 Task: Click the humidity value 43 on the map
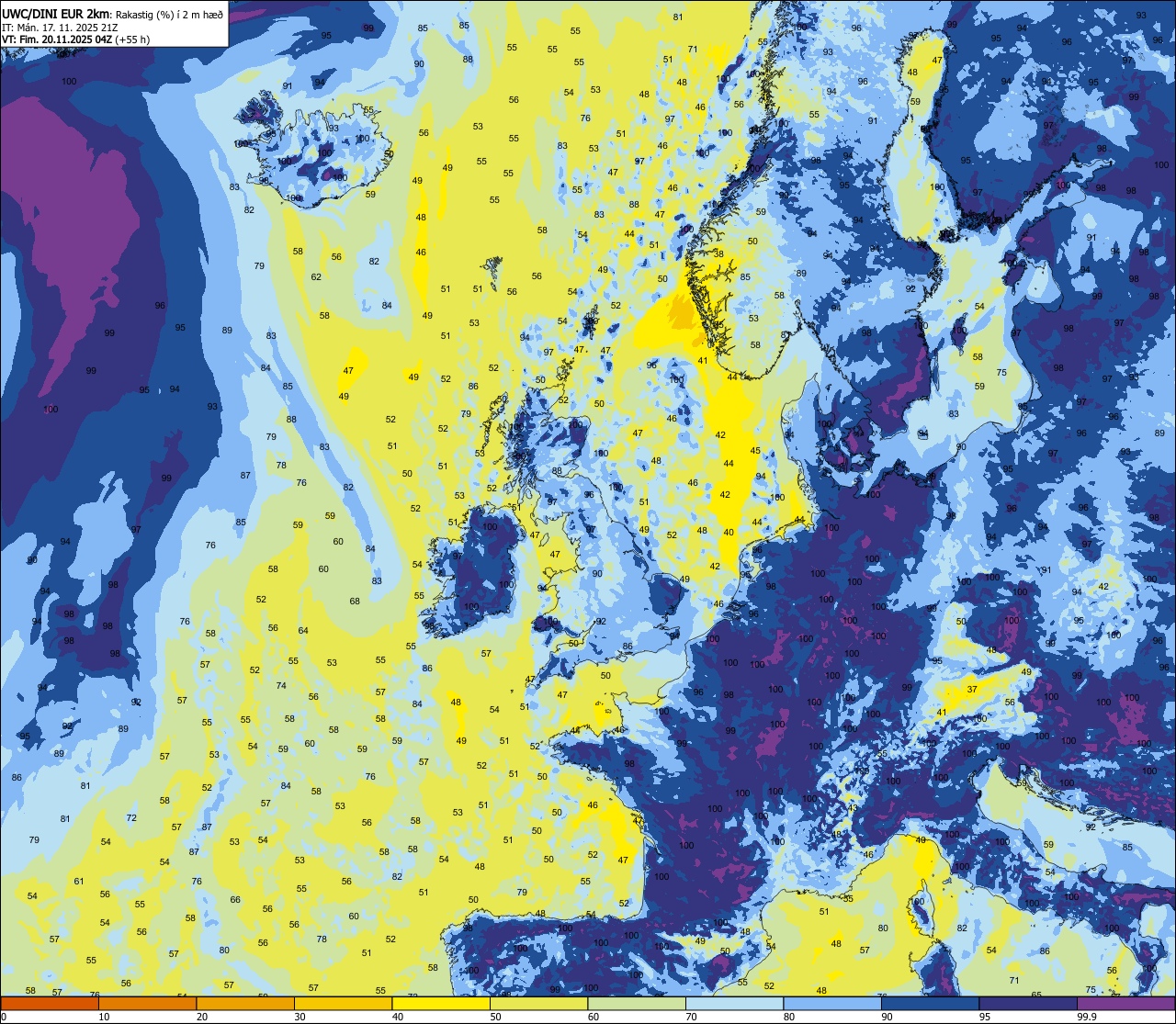(x=853, y=808)
